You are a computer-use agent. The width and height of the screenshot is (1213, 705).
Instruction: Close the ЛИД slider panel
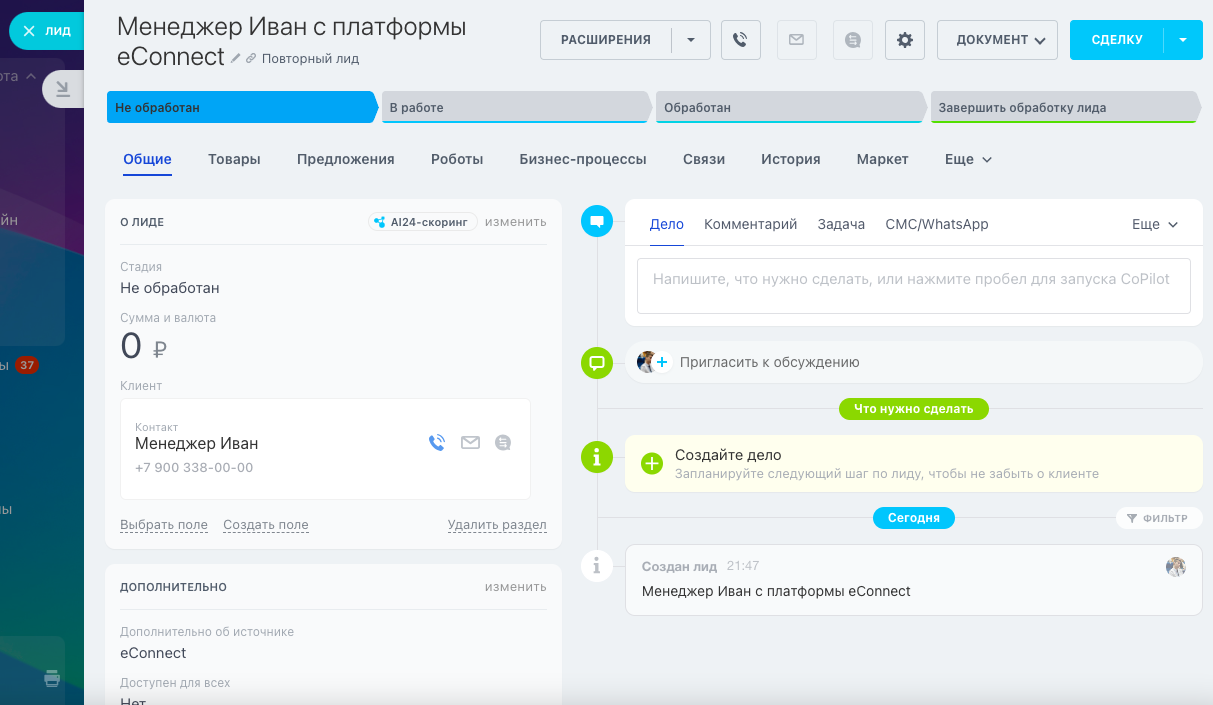[x=29, y=31]
